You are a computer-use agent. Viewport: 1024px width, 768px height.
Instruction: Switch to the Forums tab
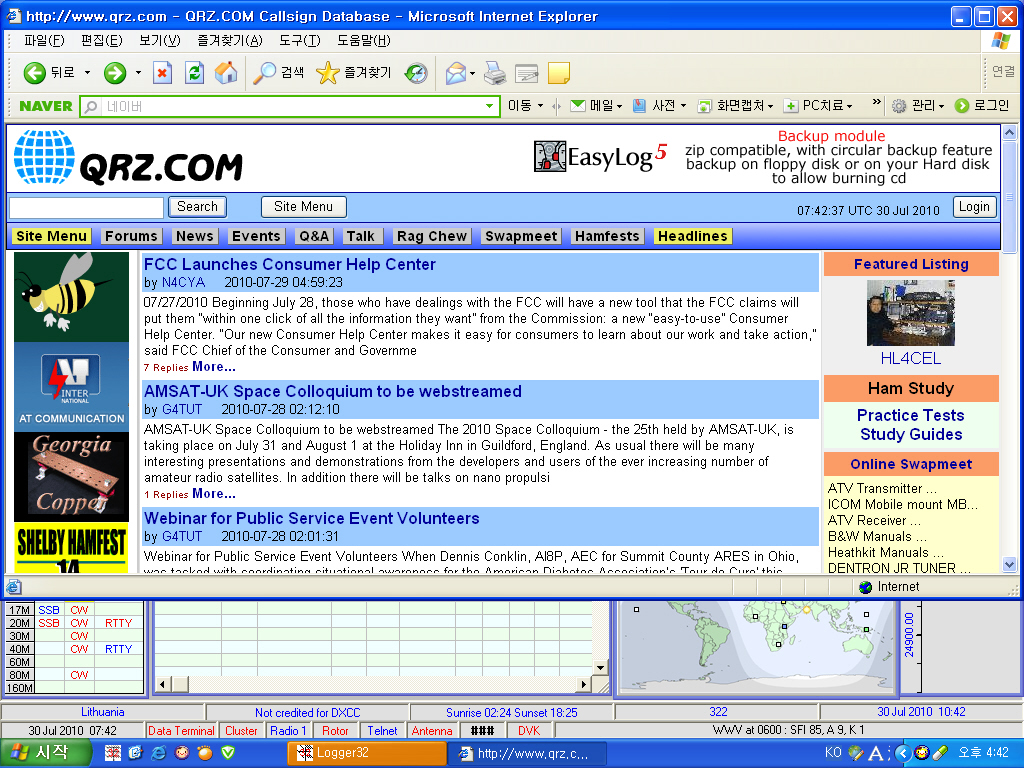tap(131, 236)
